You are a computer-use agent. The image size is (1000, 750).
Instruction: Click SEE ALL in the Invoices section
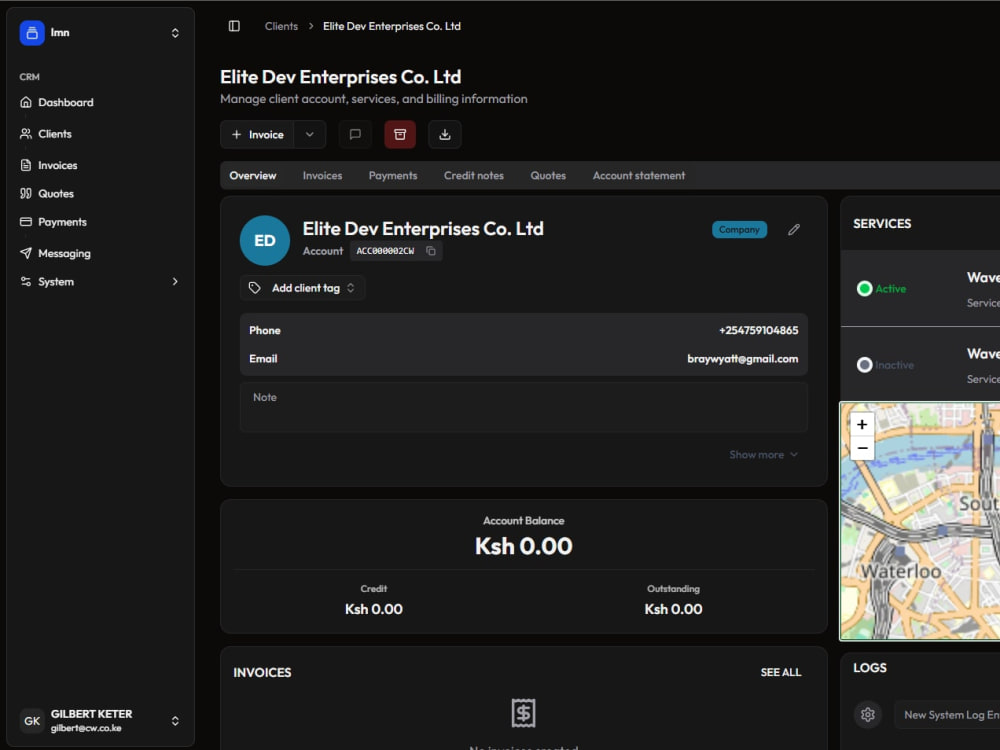(x=781, y=672)
